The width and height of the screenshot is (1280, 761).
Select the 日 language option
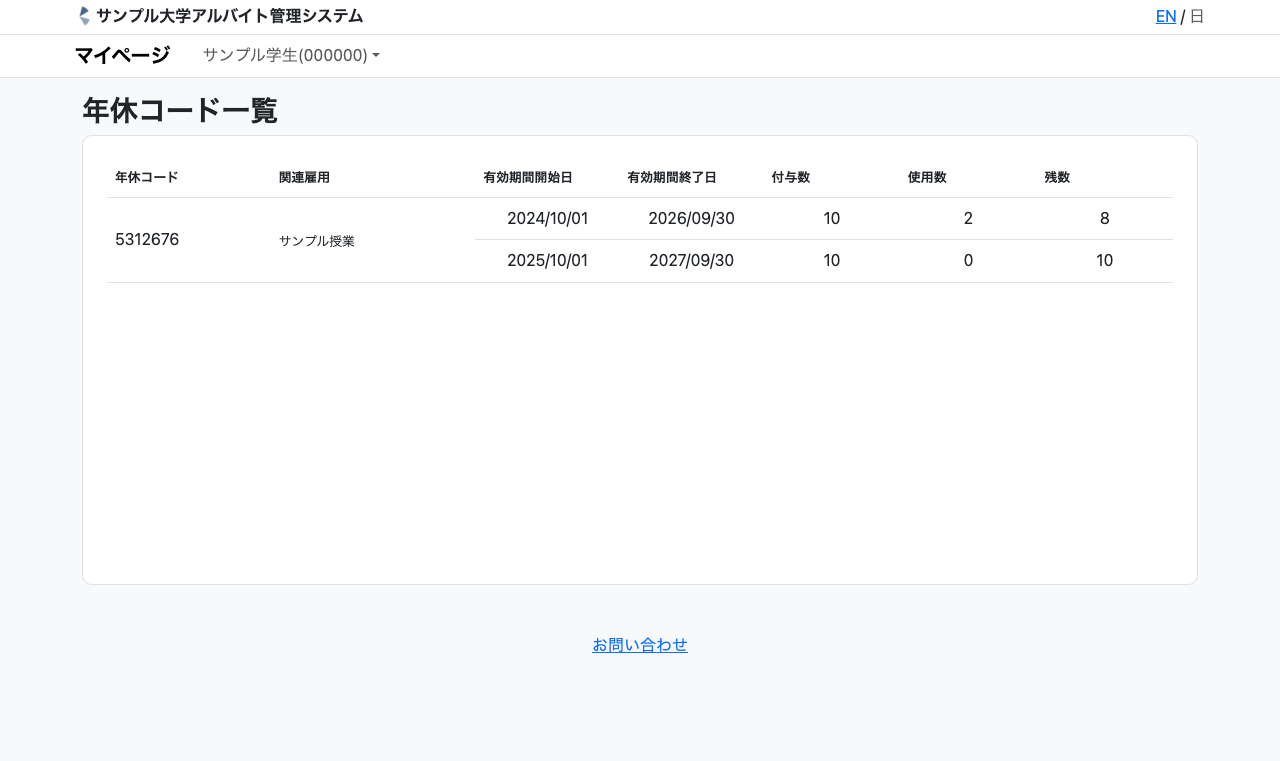pyautogui.click(x=1197, y=16)
